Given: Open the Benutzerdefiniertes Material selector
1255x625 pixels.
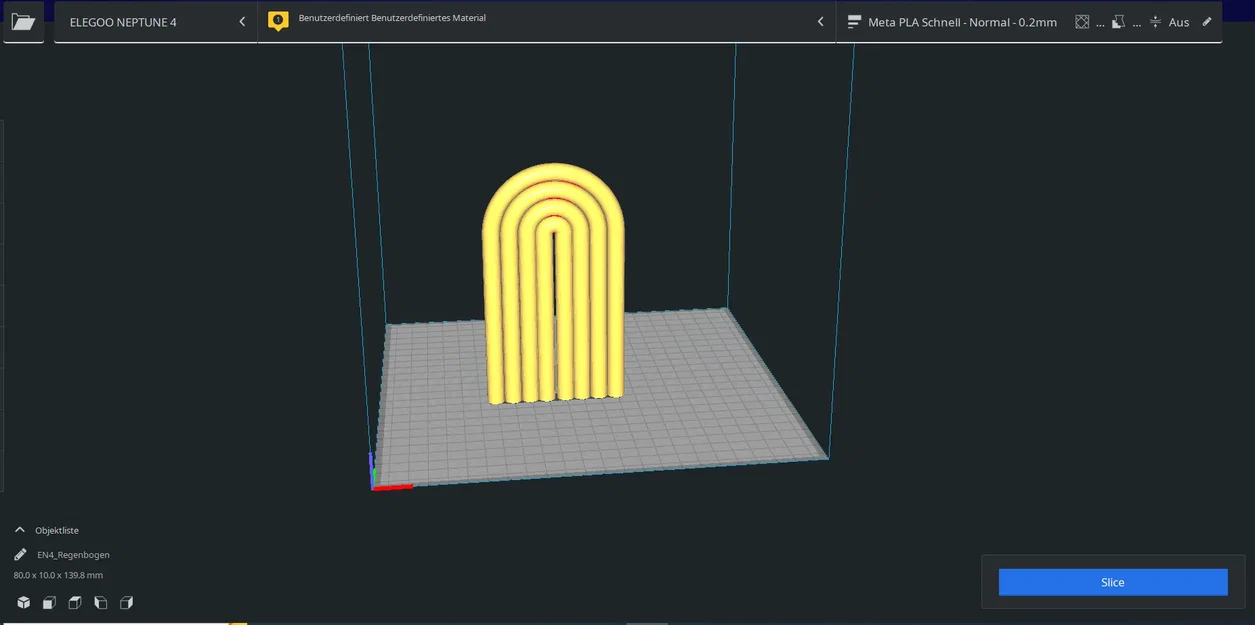Looking at the screenshot, I should click(546, 22).
